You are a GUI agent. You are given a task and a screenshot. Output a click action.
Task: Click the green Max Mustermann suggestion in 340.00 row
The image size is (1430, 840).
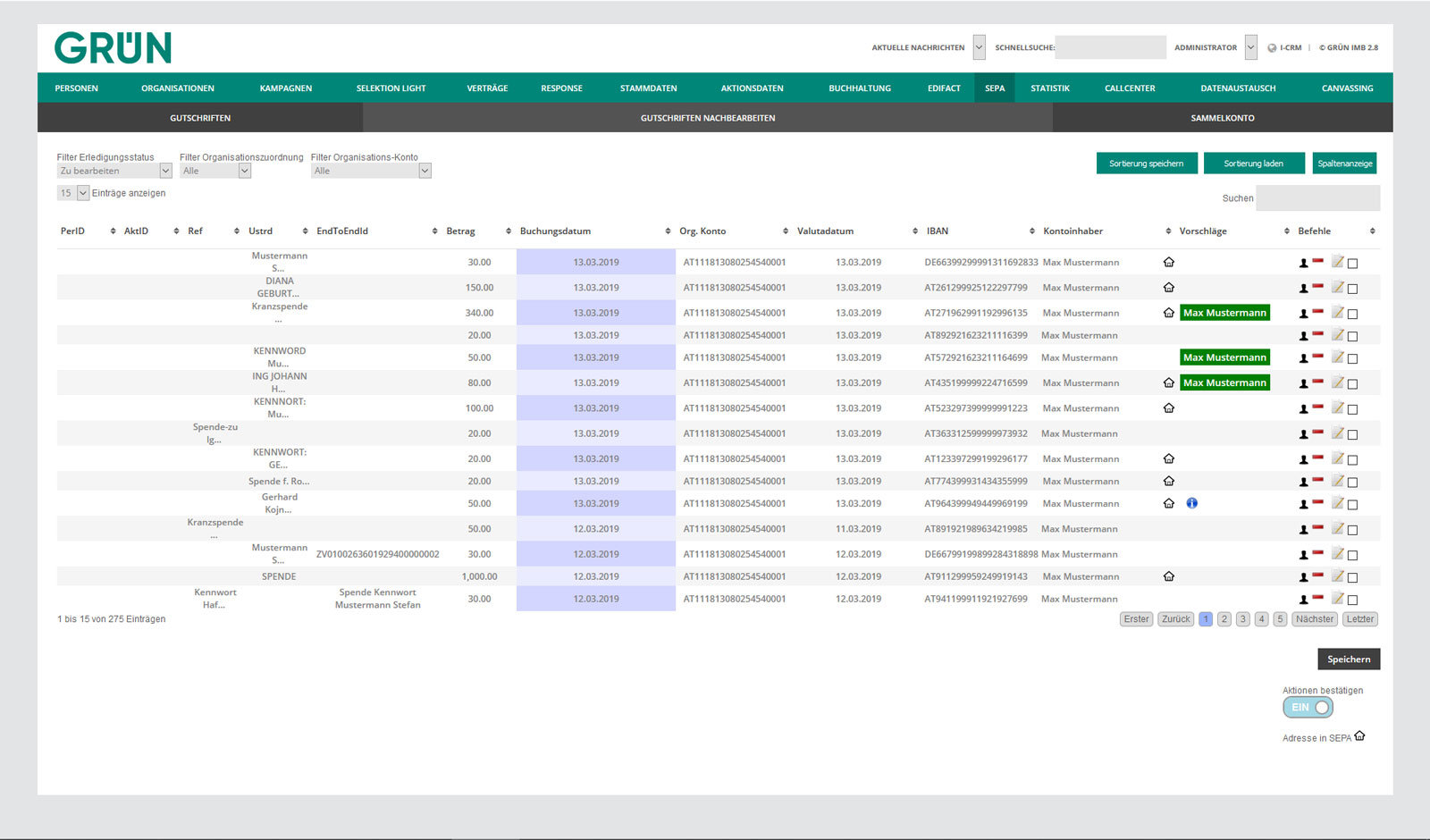pos(1224,313)
